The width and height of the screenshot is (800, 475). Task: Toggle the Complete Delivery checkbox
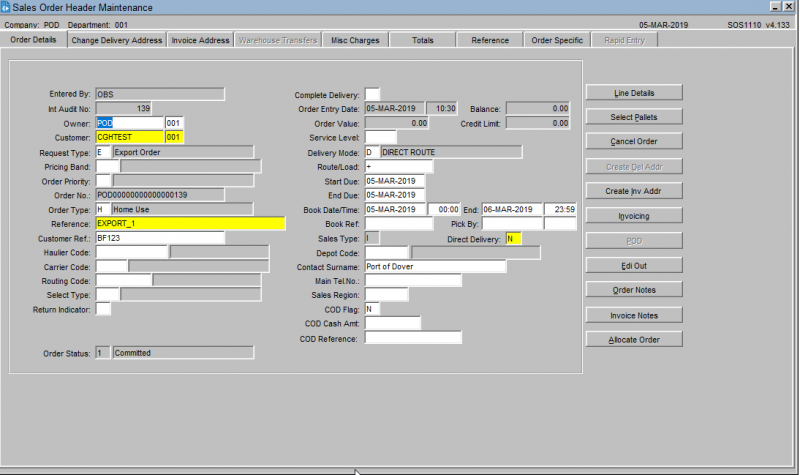pyautogui.click(x=372, y=94)
